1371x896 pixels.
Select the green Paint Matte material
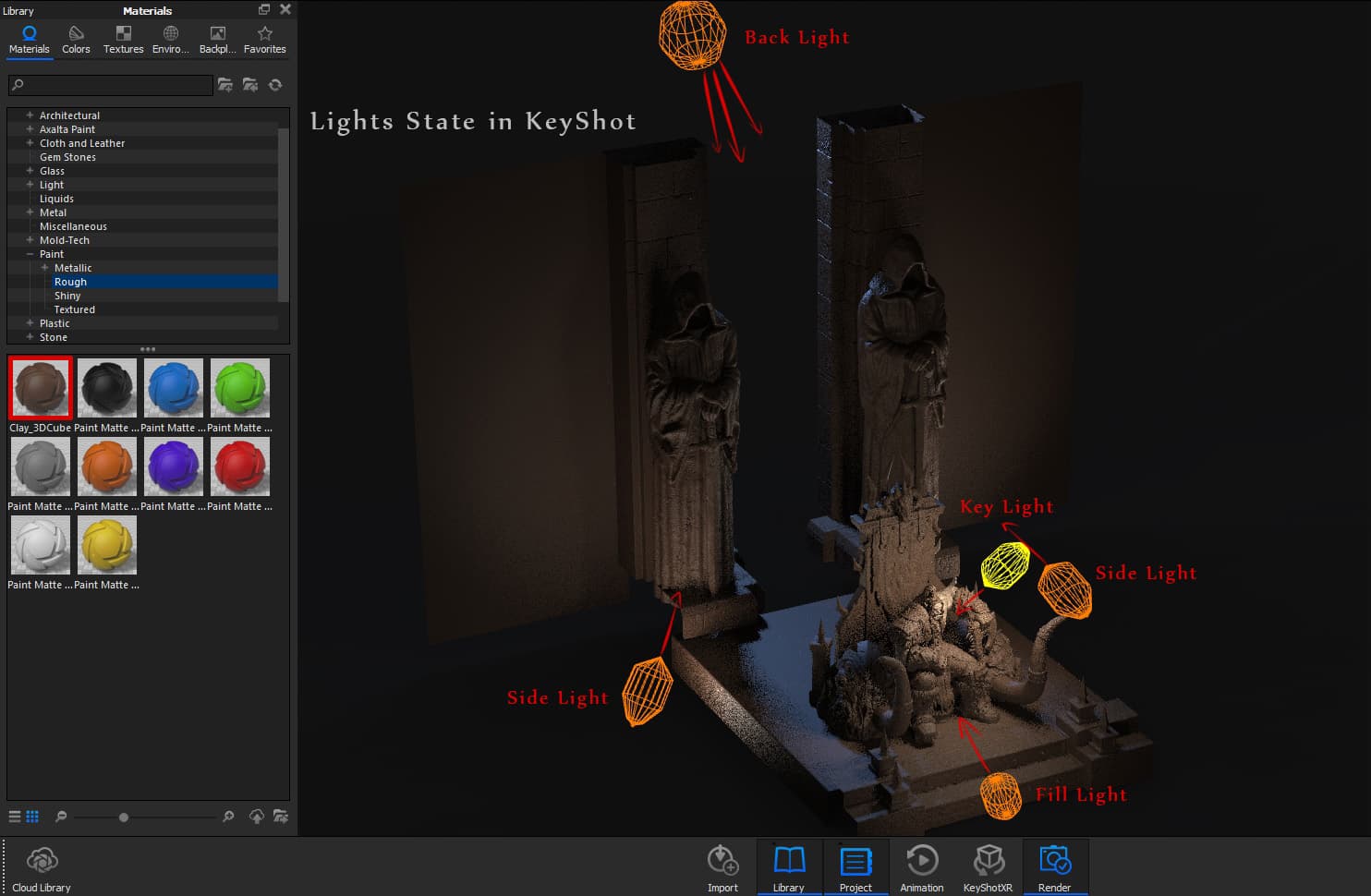click(240, 388)
